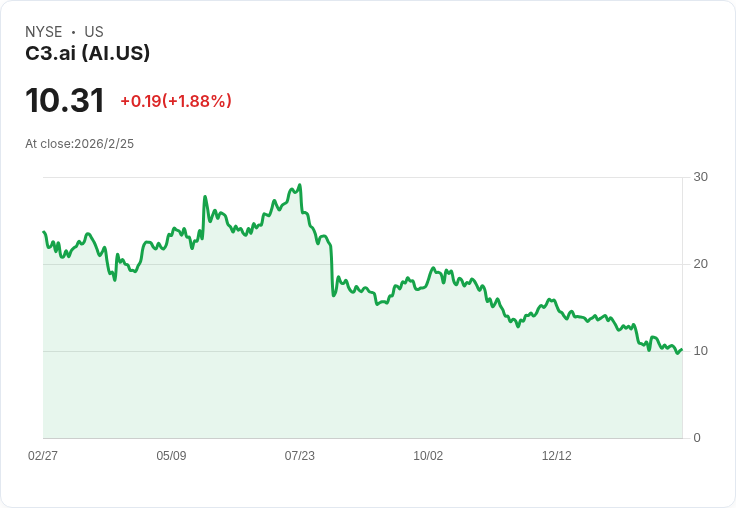Select the 12/12 date on x-axis
The image size is (736, 508).
[x=556, y=456]
